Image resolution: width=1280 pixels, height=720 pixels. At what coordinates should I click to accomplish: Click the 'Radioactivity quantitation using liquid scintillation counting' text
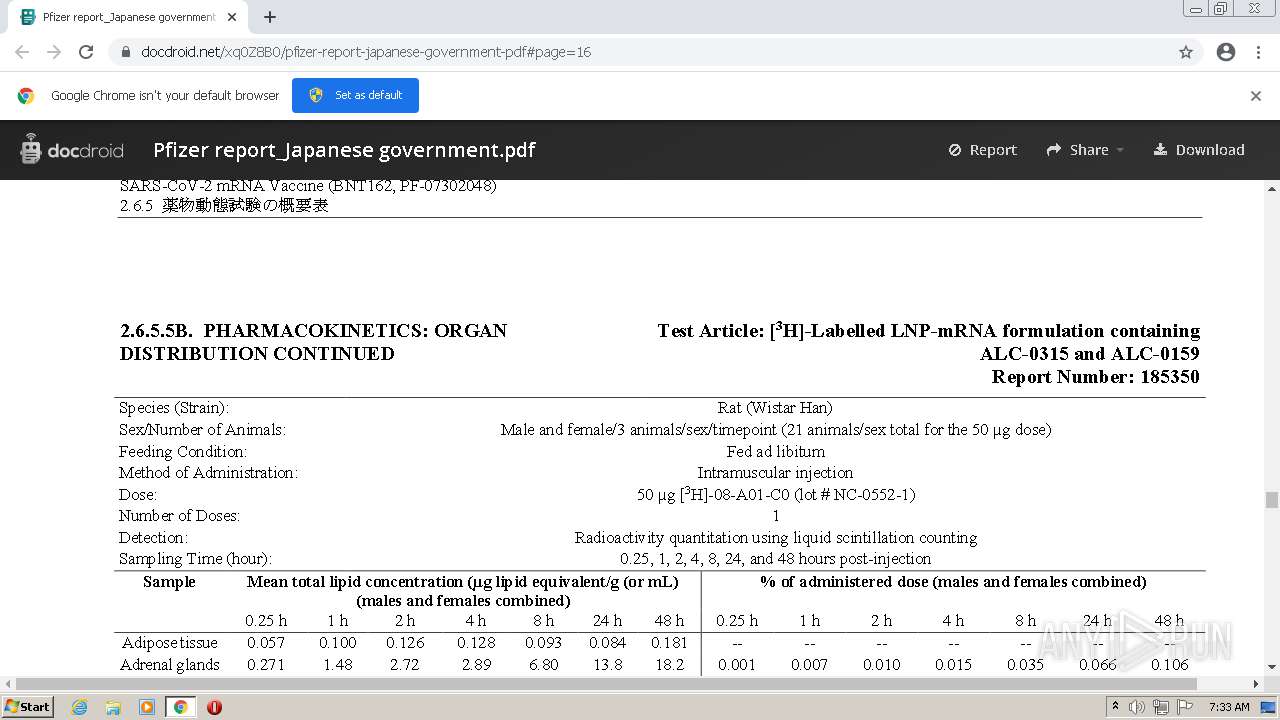coord(775,538)
